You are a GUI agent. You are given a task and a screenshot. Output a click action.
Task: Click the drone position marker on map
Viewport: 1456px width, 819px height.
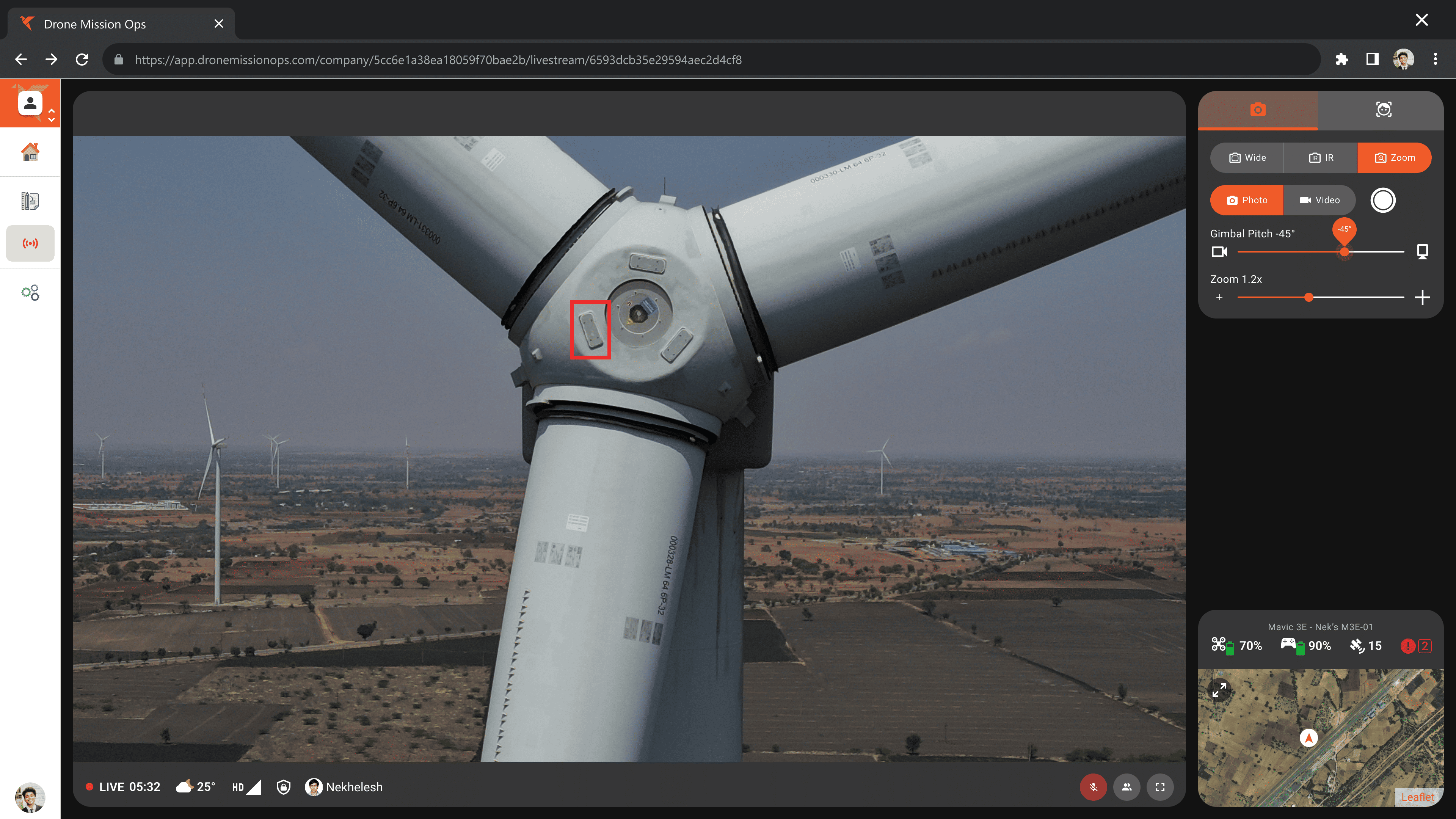1309,737
